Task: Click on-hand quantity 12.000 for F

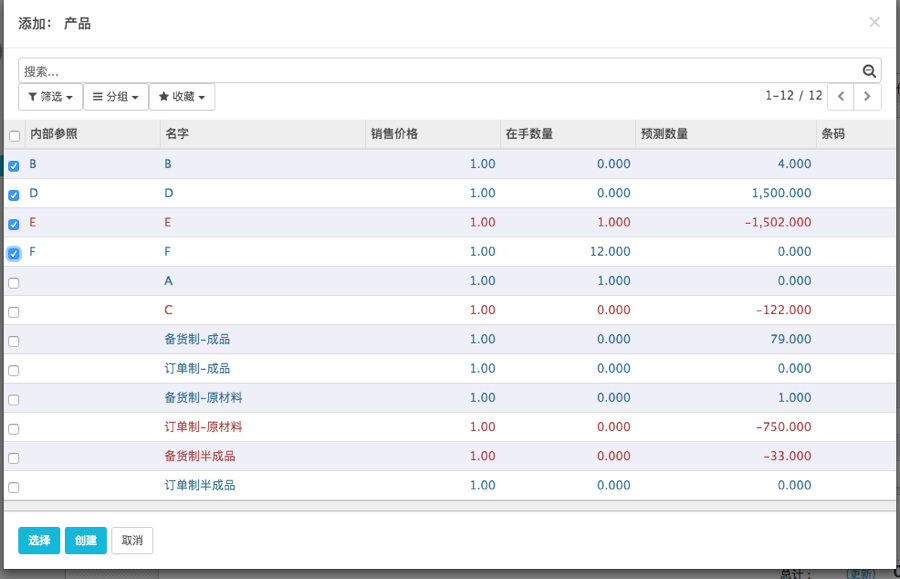Action: pyautogui.click(x=610, y=251)
